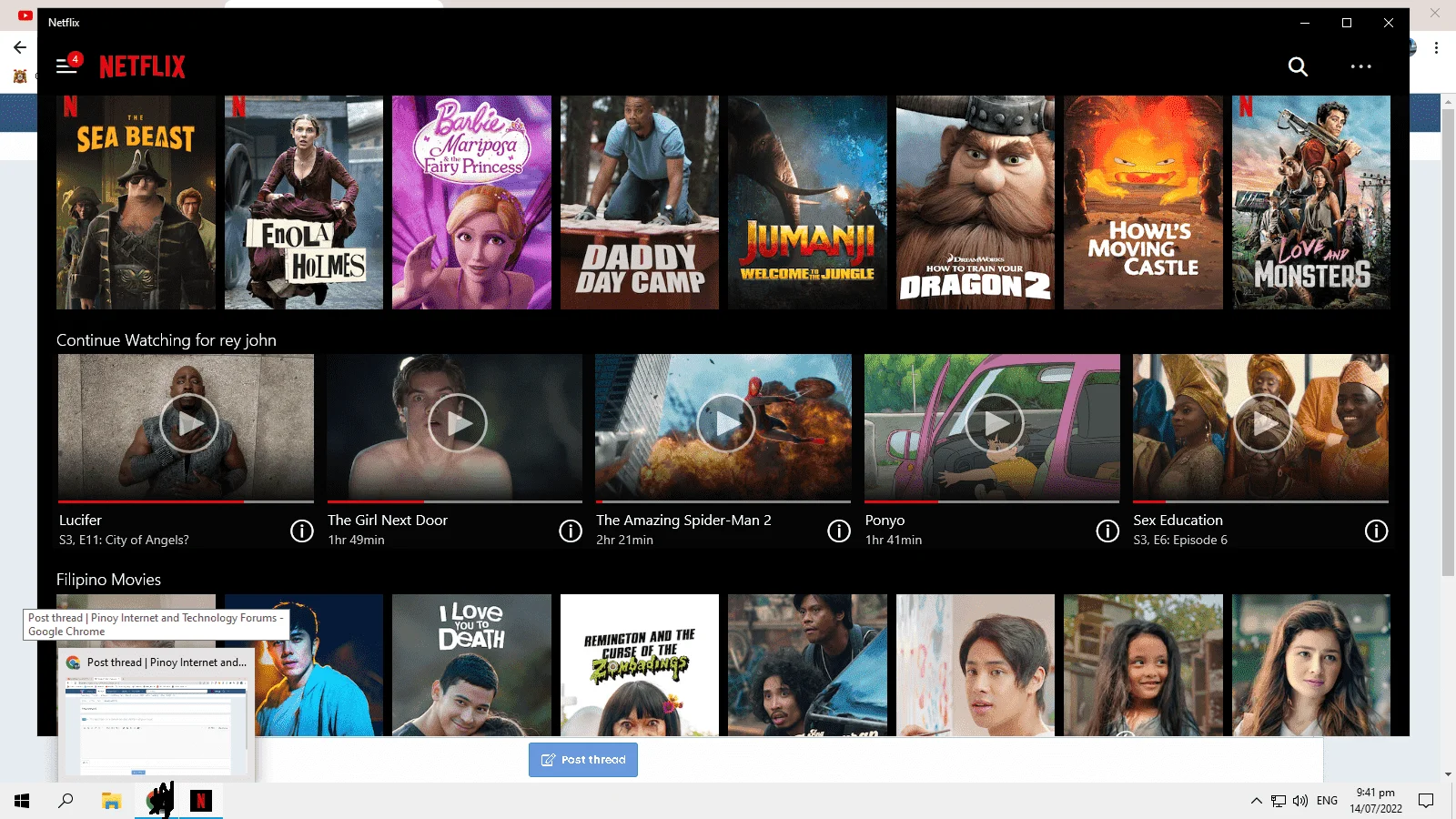
Task: Open I Love You to Death movie
Action: [471, 665]
